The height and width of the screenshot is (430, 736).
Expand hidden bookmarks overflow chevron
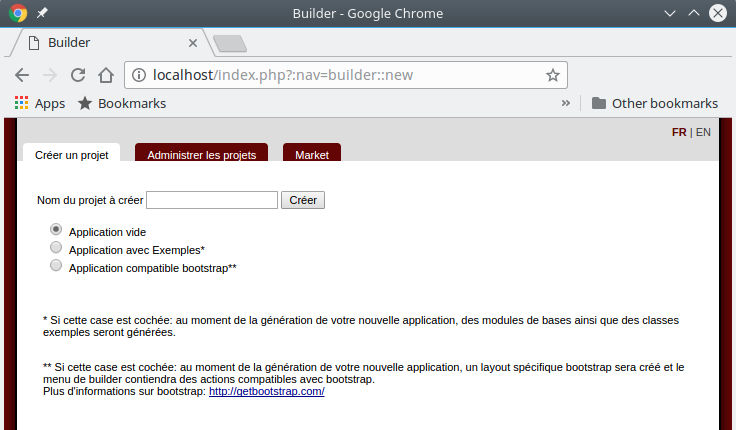[x=566, y=103]
